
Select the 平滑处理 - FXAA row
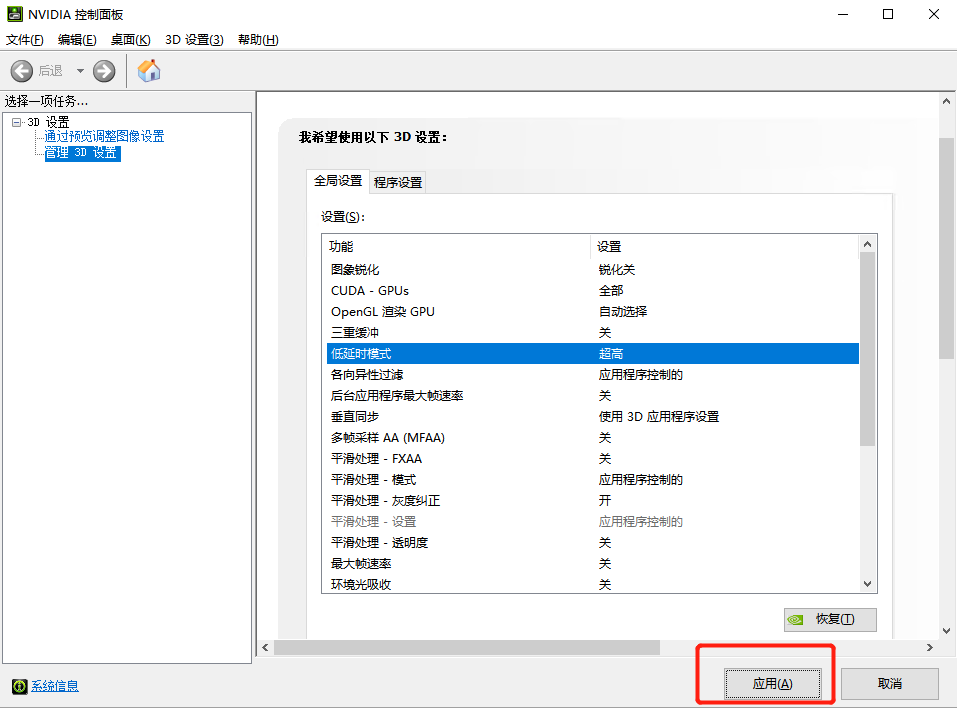(593, 459)
